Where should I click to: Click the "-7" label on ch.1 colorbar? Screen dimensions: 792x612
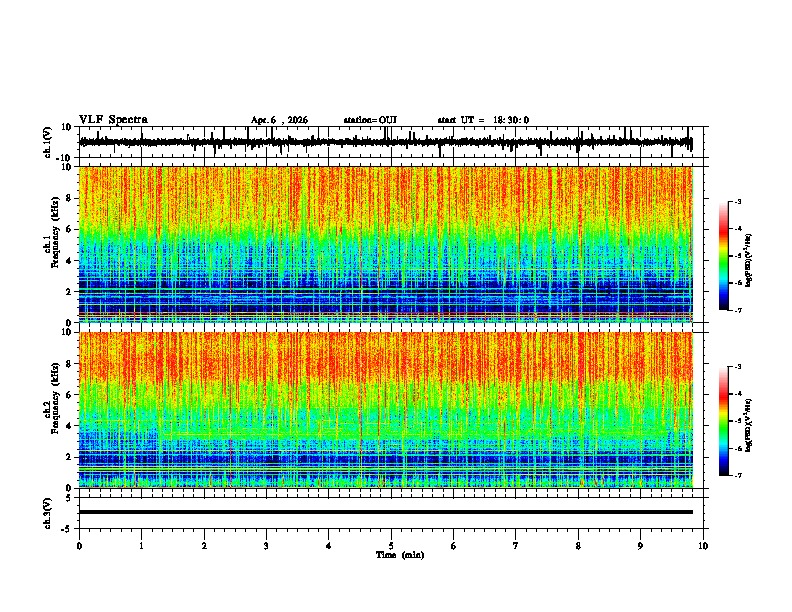pos(738,310)
